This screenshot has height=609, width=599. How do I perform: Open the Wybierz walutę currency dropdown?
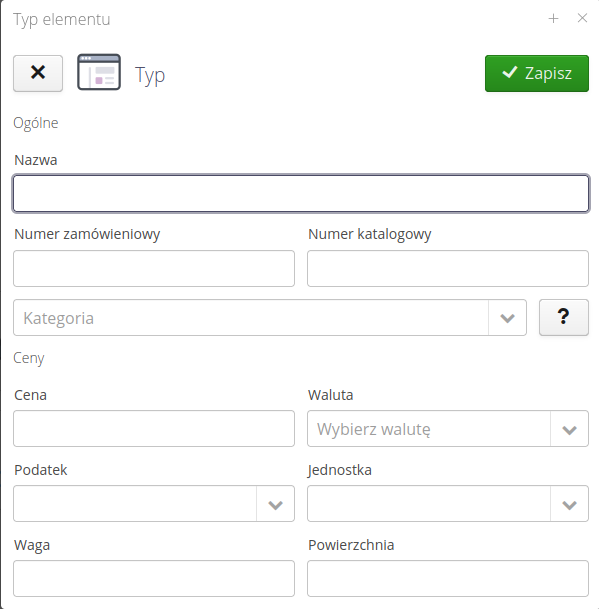pyautogui.click(x=448, y=429)
